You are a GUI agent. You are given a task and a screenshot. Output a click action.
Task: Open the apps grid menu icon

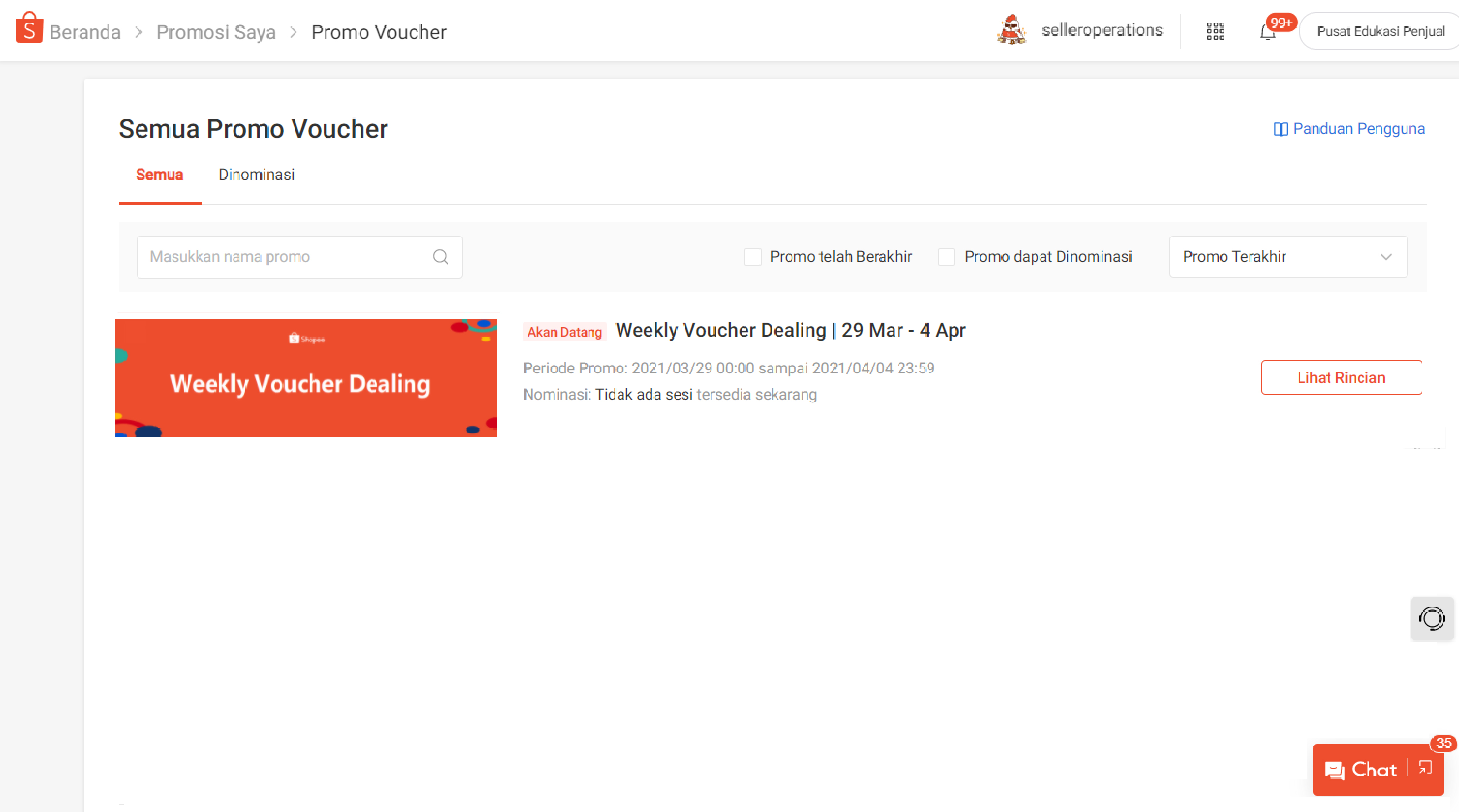pos(1215,31)
